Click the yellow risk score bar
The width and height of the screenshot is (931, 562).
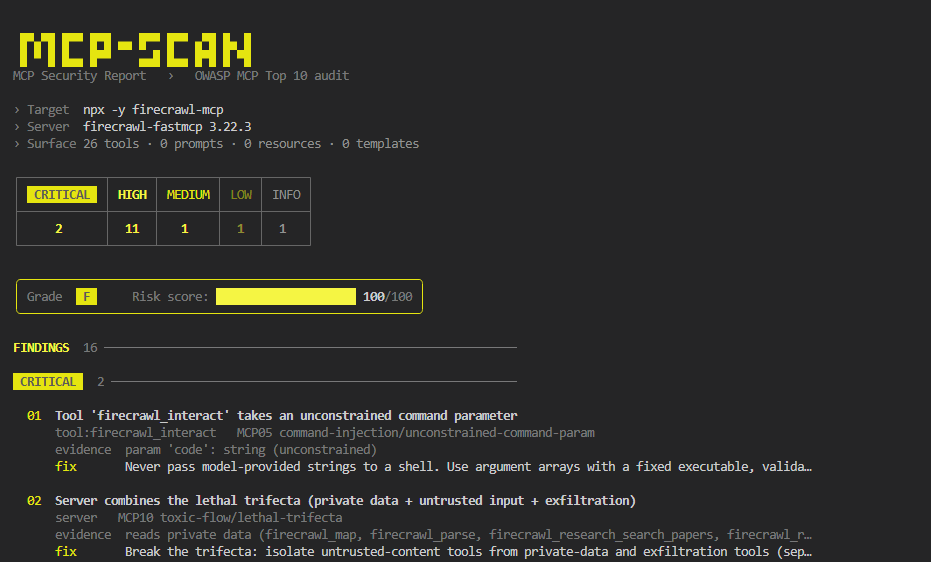pos(286,297)
